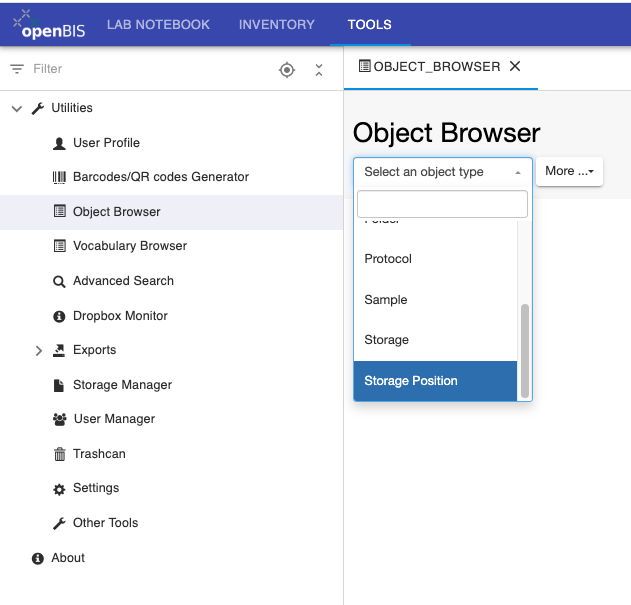This screenshot has height=605, width=631.
Task: Click the Trashcan bin icon
Action: click(60, 454)
